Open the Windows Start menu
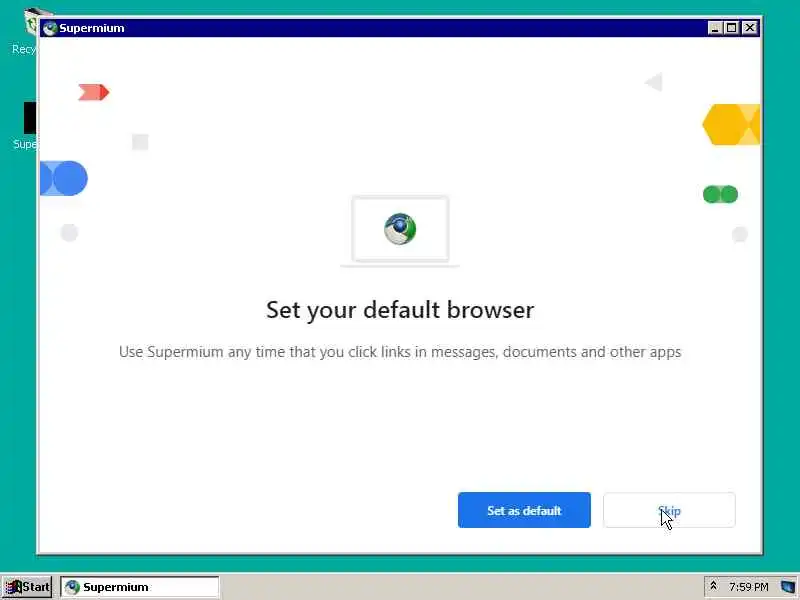This screenshot has height=600, width=800. 27,587
